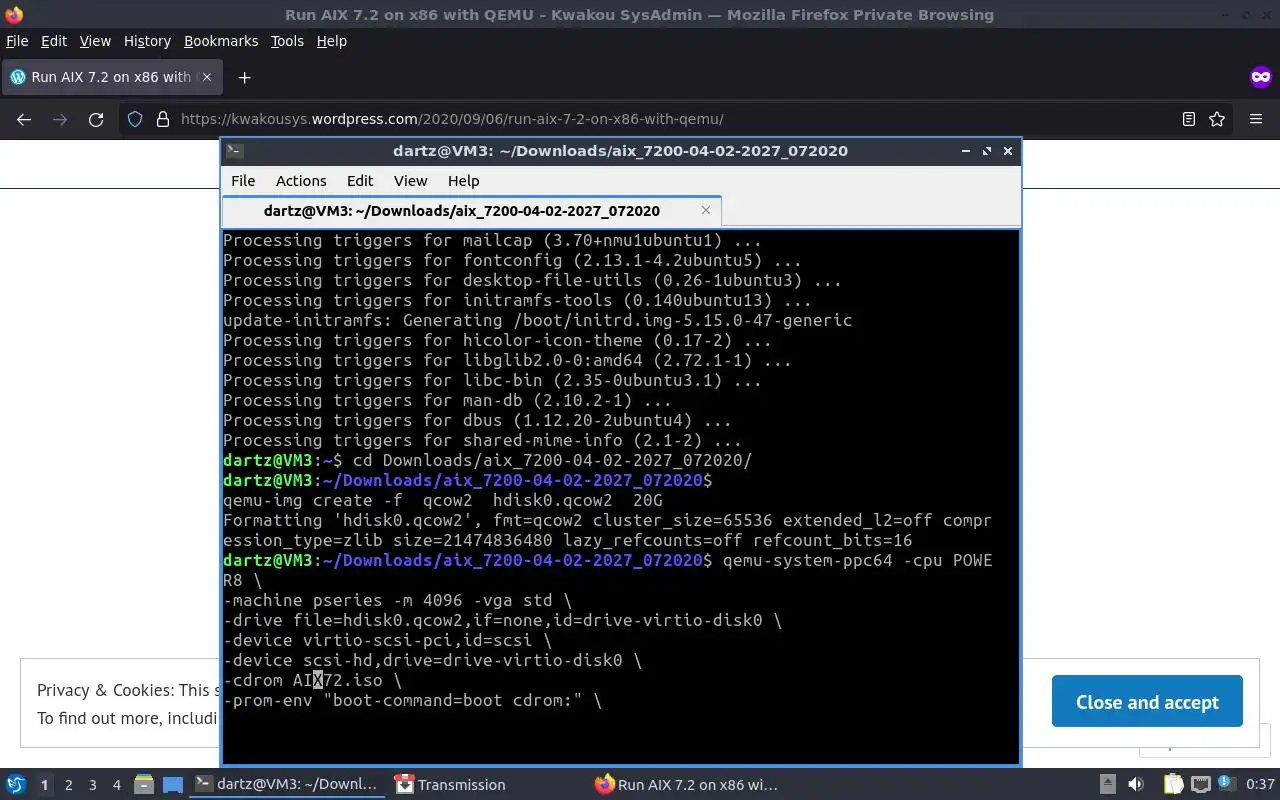The image size is (1280, 800).
Task: Switch to Transmission in taskbar
Action: [x=449, y=785]
